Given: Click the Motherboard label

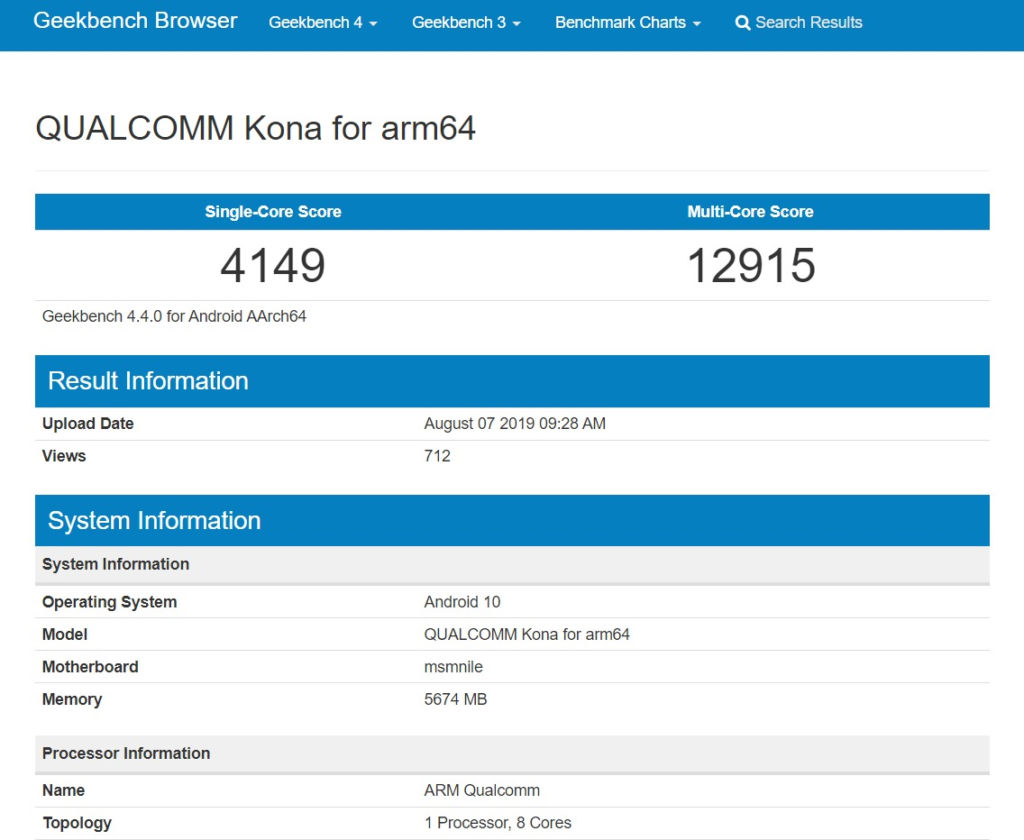Looking at the screenshot, I should [x=90, y=667].
